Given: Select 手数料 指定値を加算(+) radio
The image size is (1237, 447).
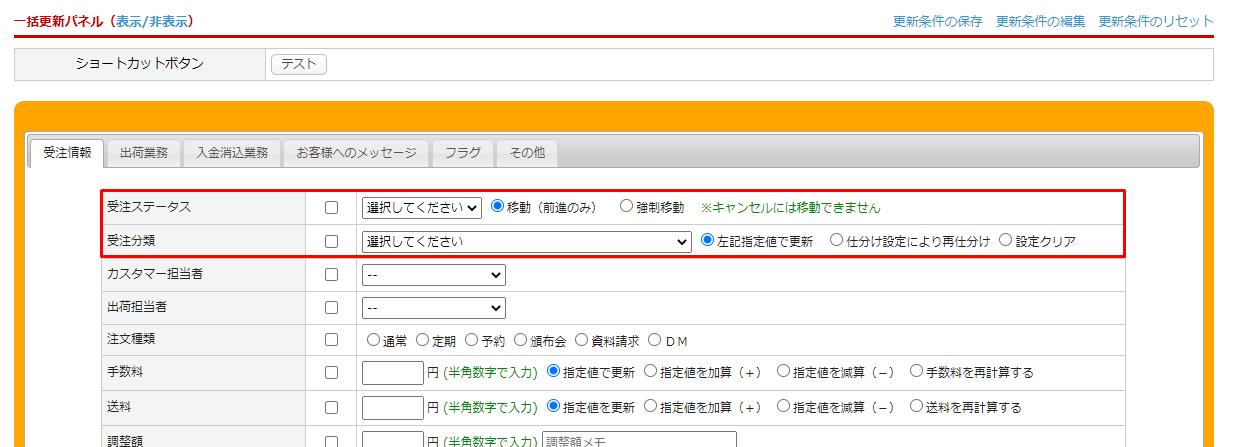Looking at the screenshot, I should (x=650, y=371).
